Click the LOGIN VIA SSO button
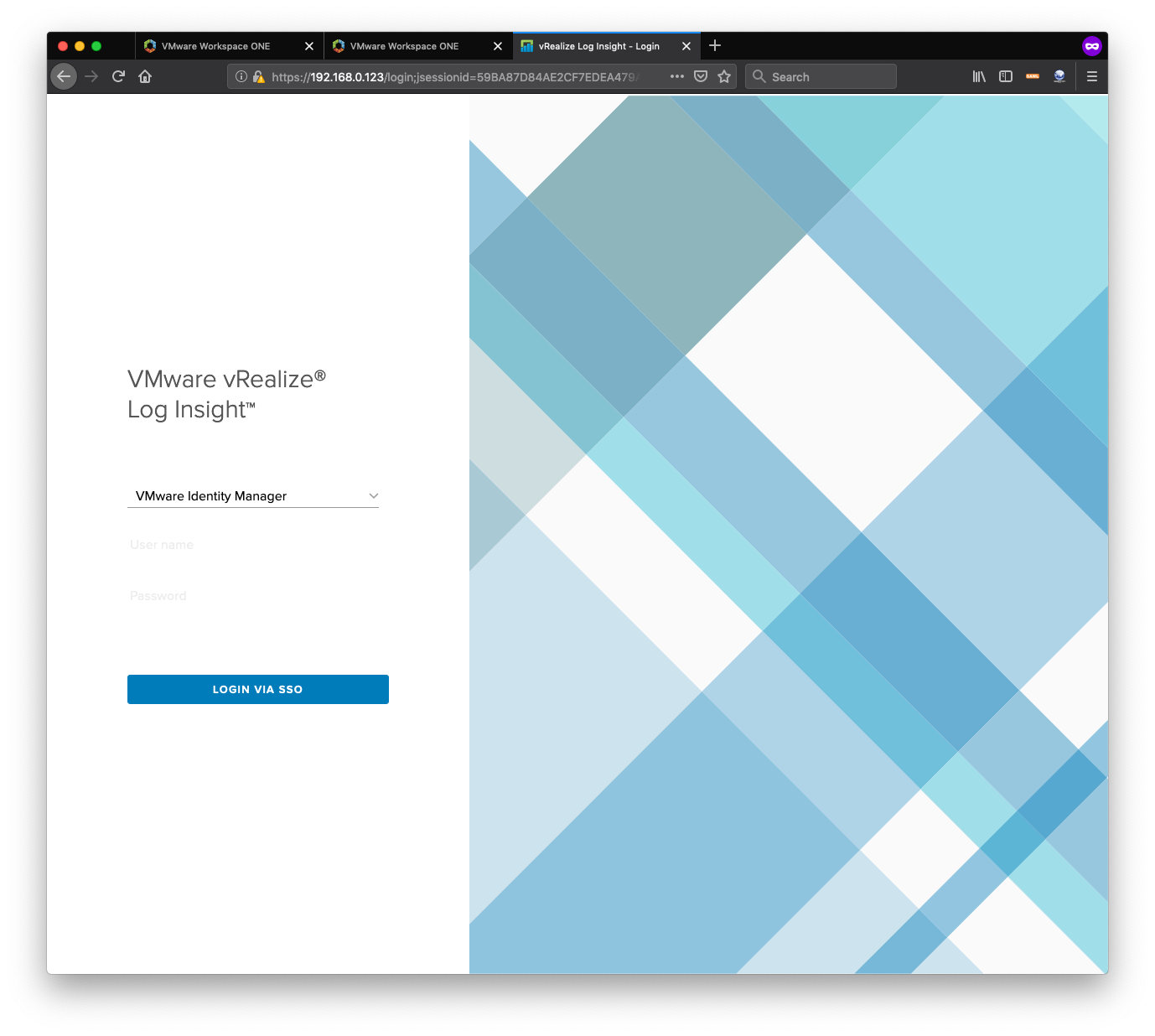The image size is (1155, 1036). [x=258, y=689]
